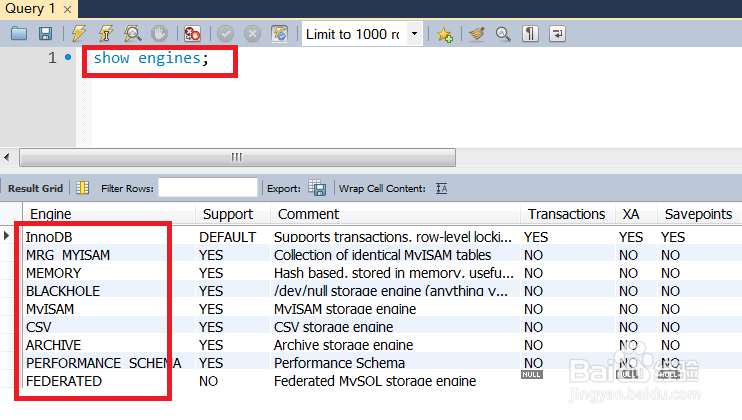
Task: Select the MRG_MYISAM engine cell
Action: pyautogui.click(x=109, y=255)
